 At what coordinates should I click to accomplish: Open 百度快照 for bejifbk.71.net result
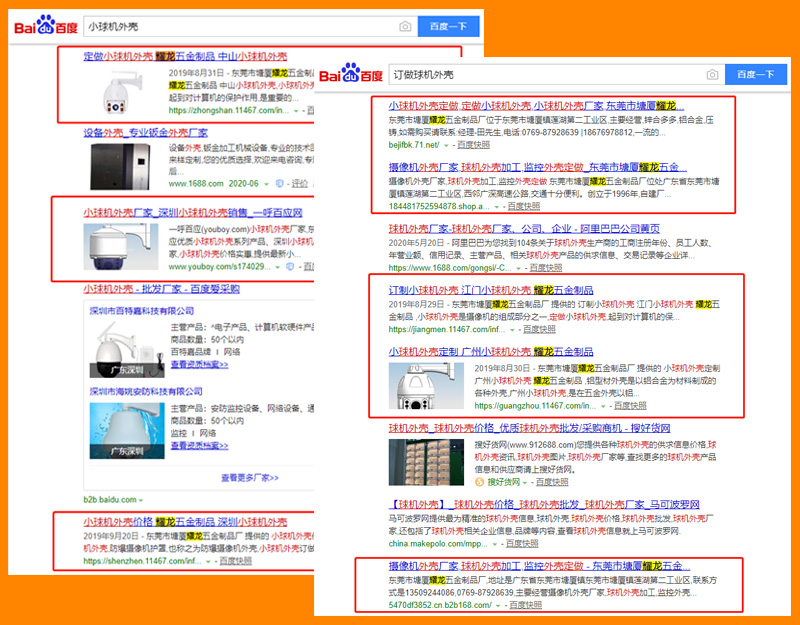pyautogui.click(x=473, y=145)
